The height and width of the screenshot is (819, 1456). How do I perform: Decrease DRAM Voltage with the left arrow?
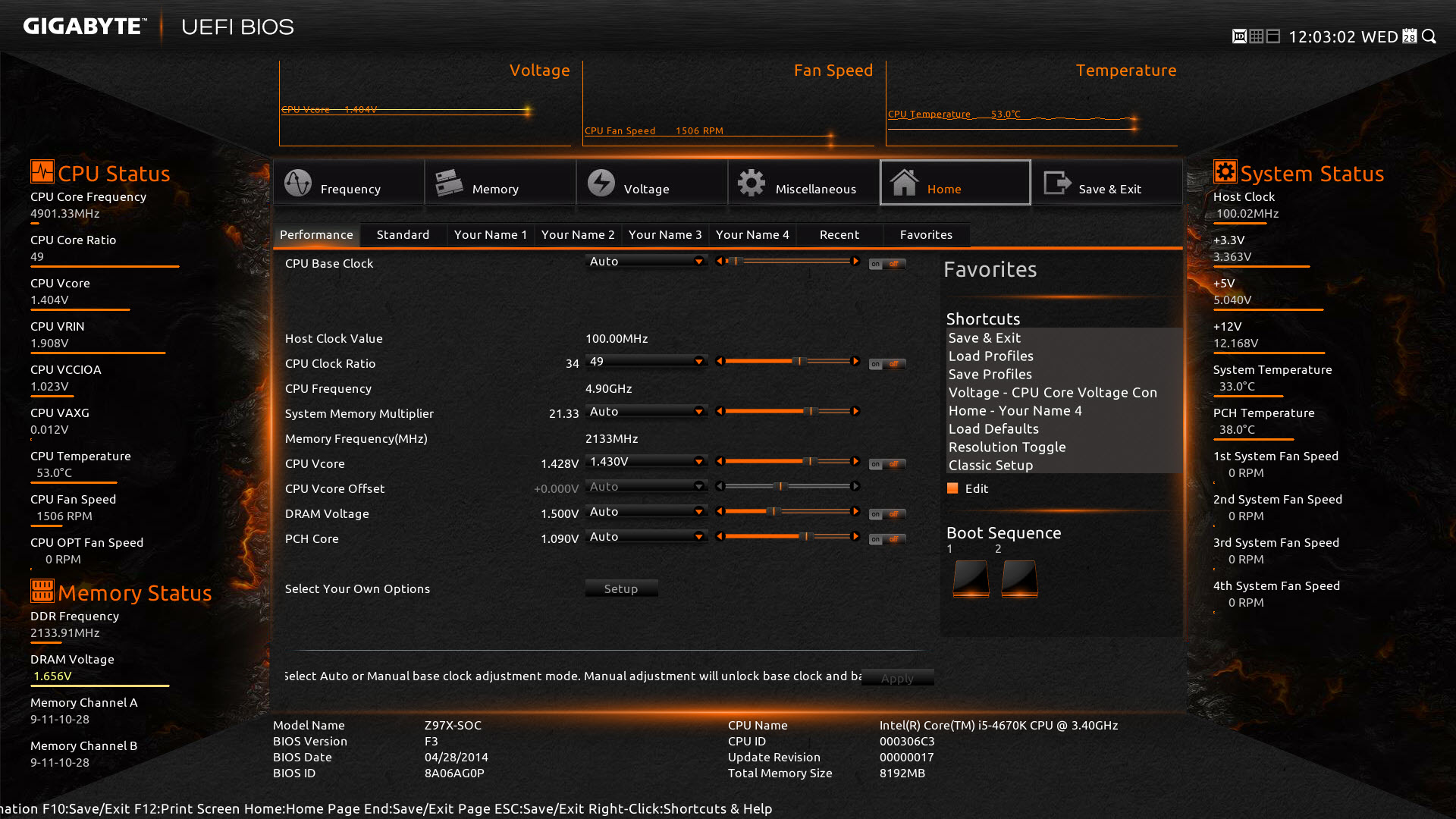[720, 511]
